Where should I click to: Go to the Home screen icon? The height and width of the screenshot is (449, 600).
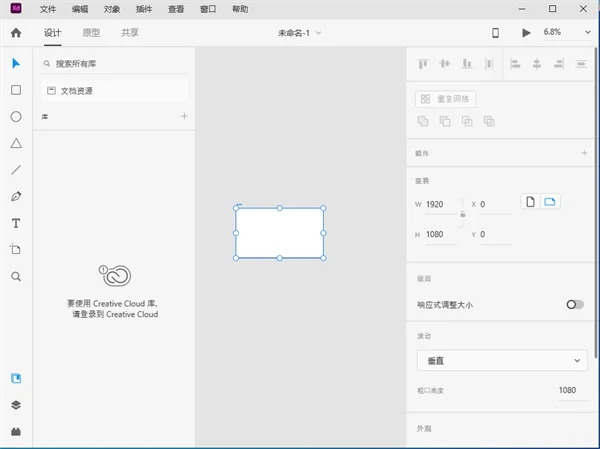coord(16,33)
